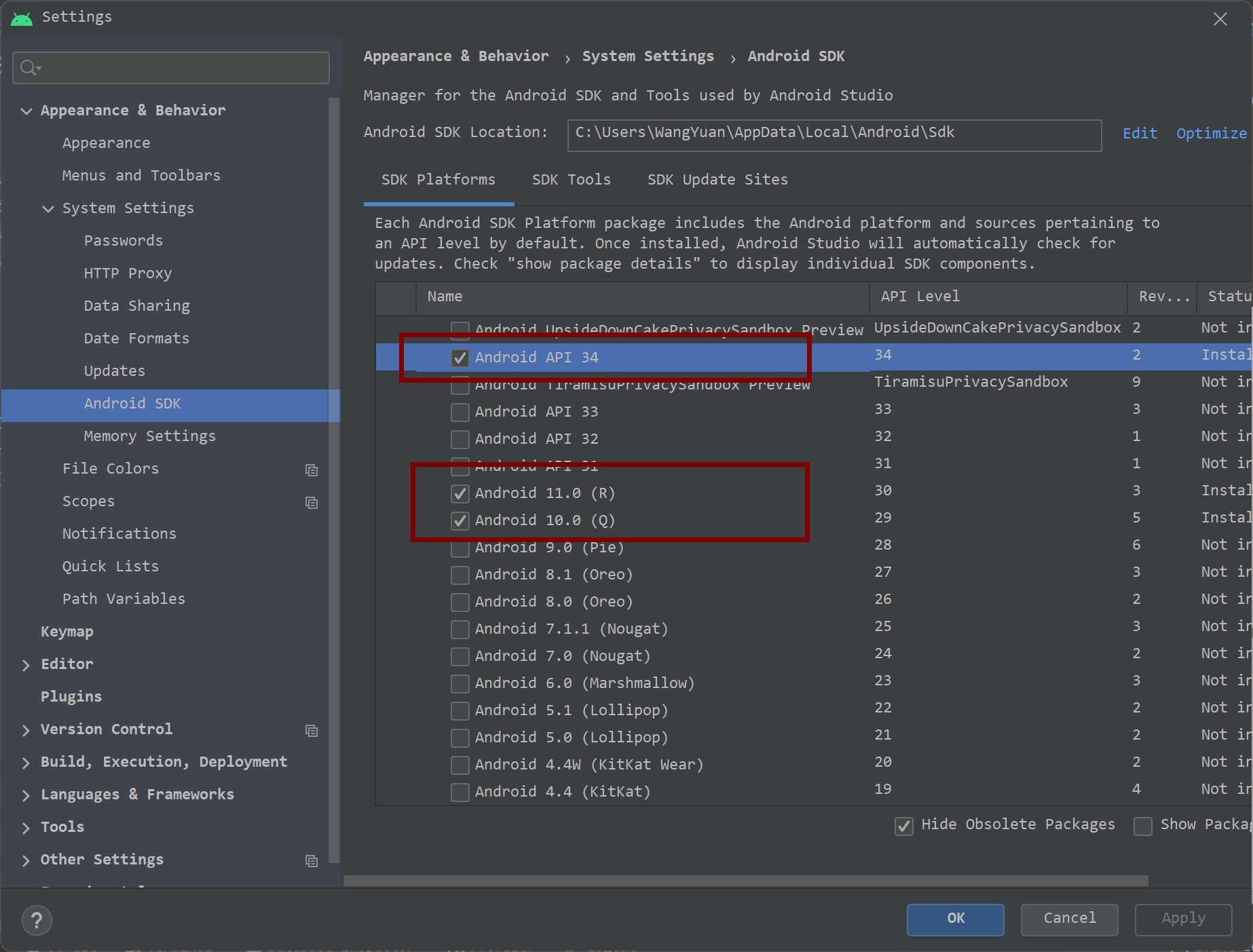This screenshot has height=952, width=1253.
Task: Click System Settings in the breadcrumb
Action: click(x=648, y=56)
